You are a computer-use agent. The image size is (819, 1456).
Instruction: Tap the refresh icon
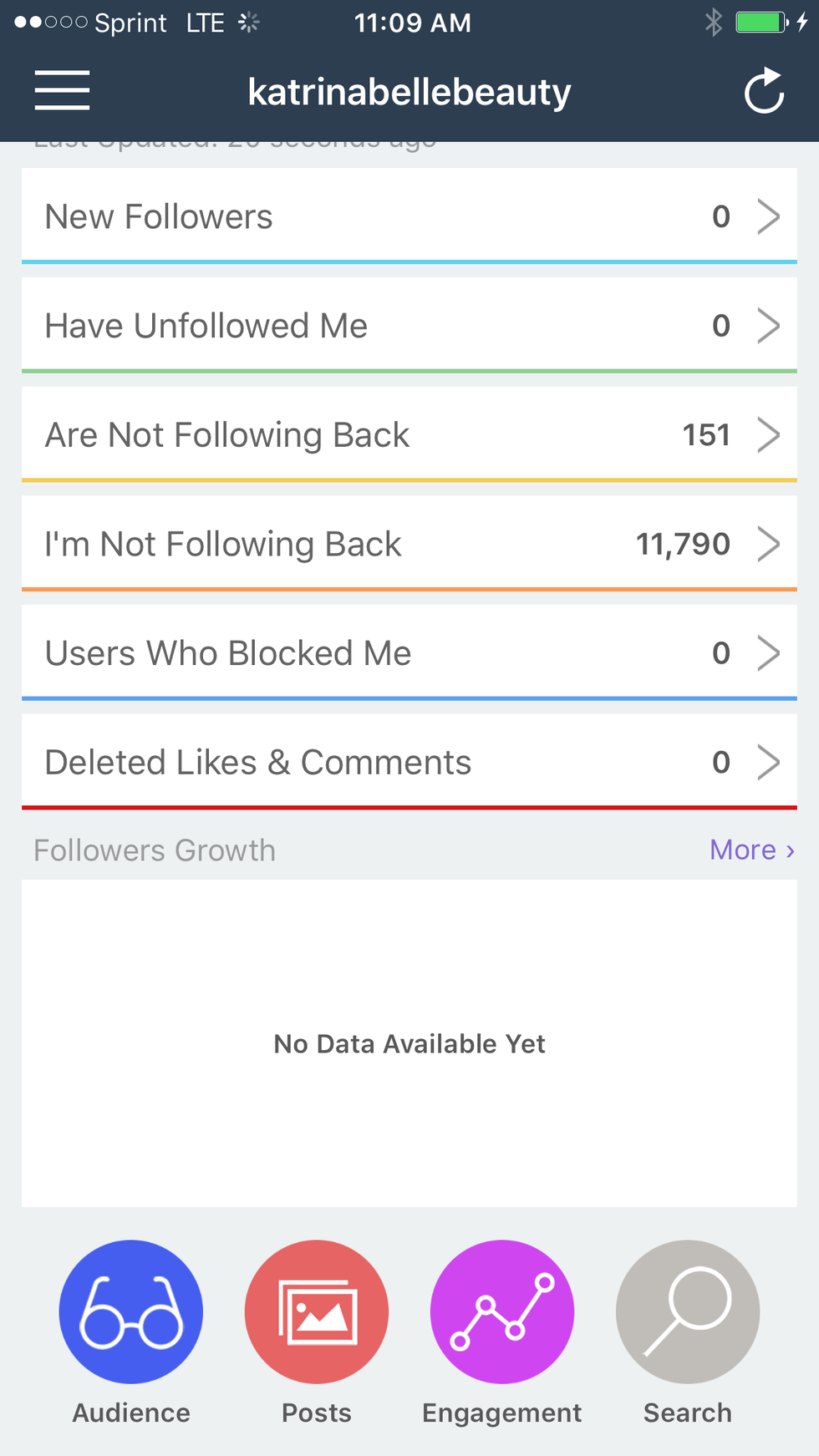pyautogui.click(x=764, y=91)
